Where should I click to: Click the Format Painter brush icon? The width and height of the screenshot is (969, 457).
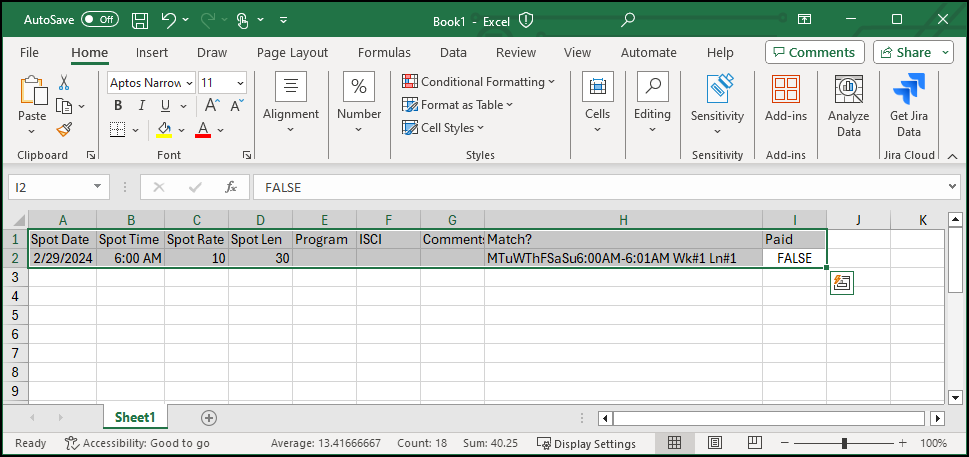click(x=64, y=129)
